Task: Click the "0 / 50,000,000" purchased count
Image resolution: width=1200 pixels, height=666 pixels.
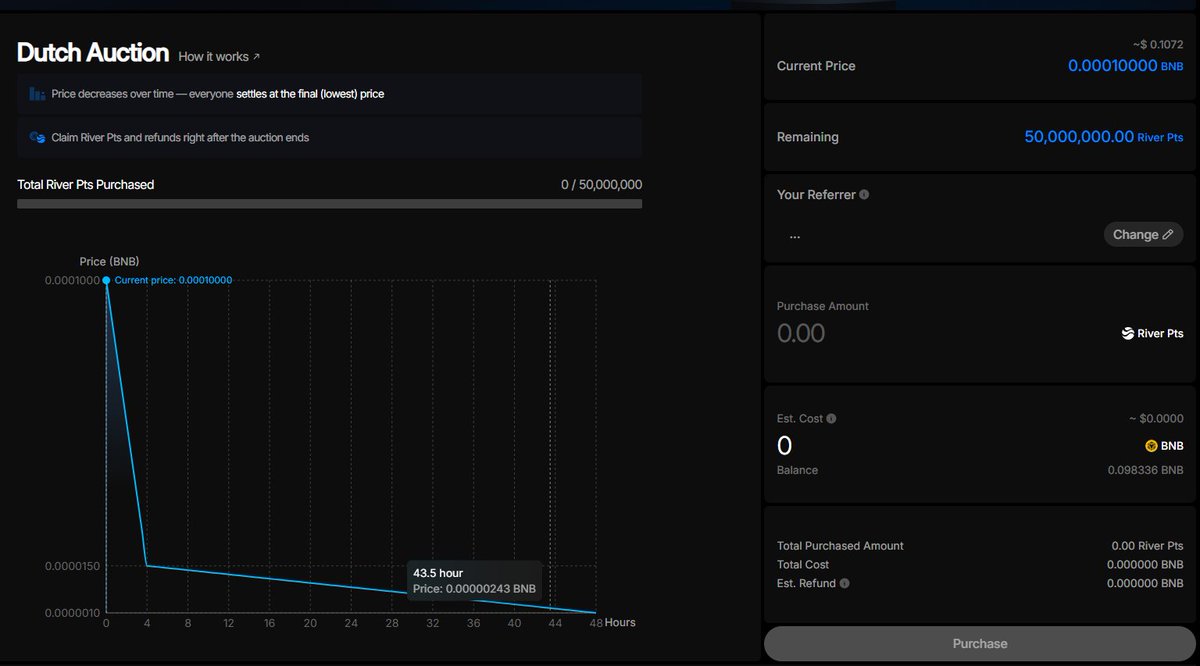Action: coord(602,185)
